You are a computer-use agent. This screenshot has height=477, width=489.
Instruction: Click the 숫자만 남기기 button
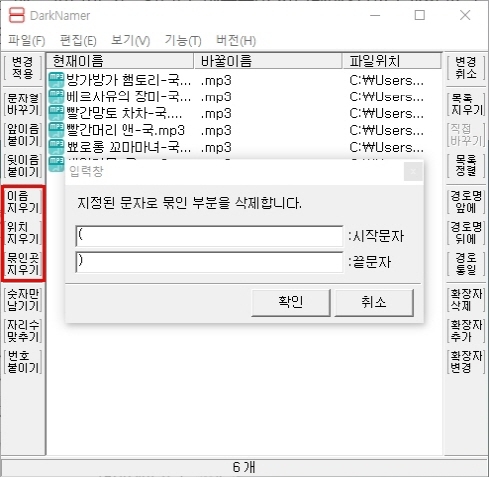pyautogui.click(x=23, y=300)
